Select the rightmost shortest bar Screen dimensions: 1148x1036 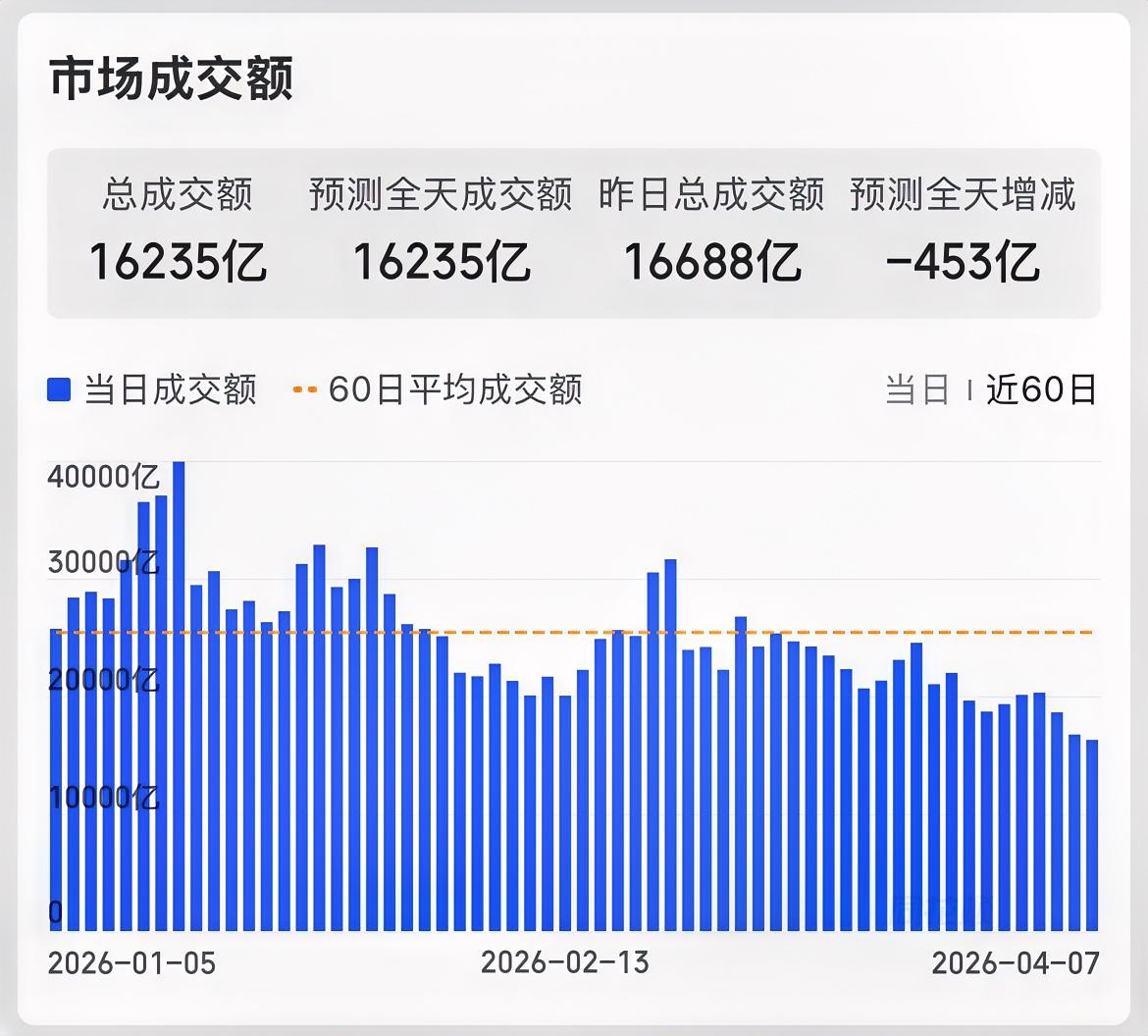1094,834
